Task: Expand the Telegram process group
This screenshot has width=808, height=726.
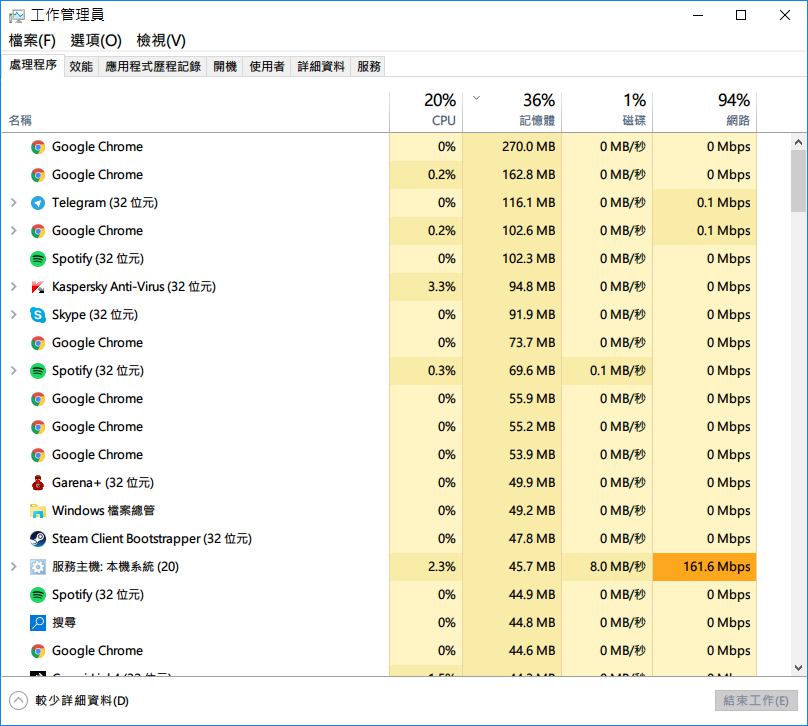Action: [14, 203]
